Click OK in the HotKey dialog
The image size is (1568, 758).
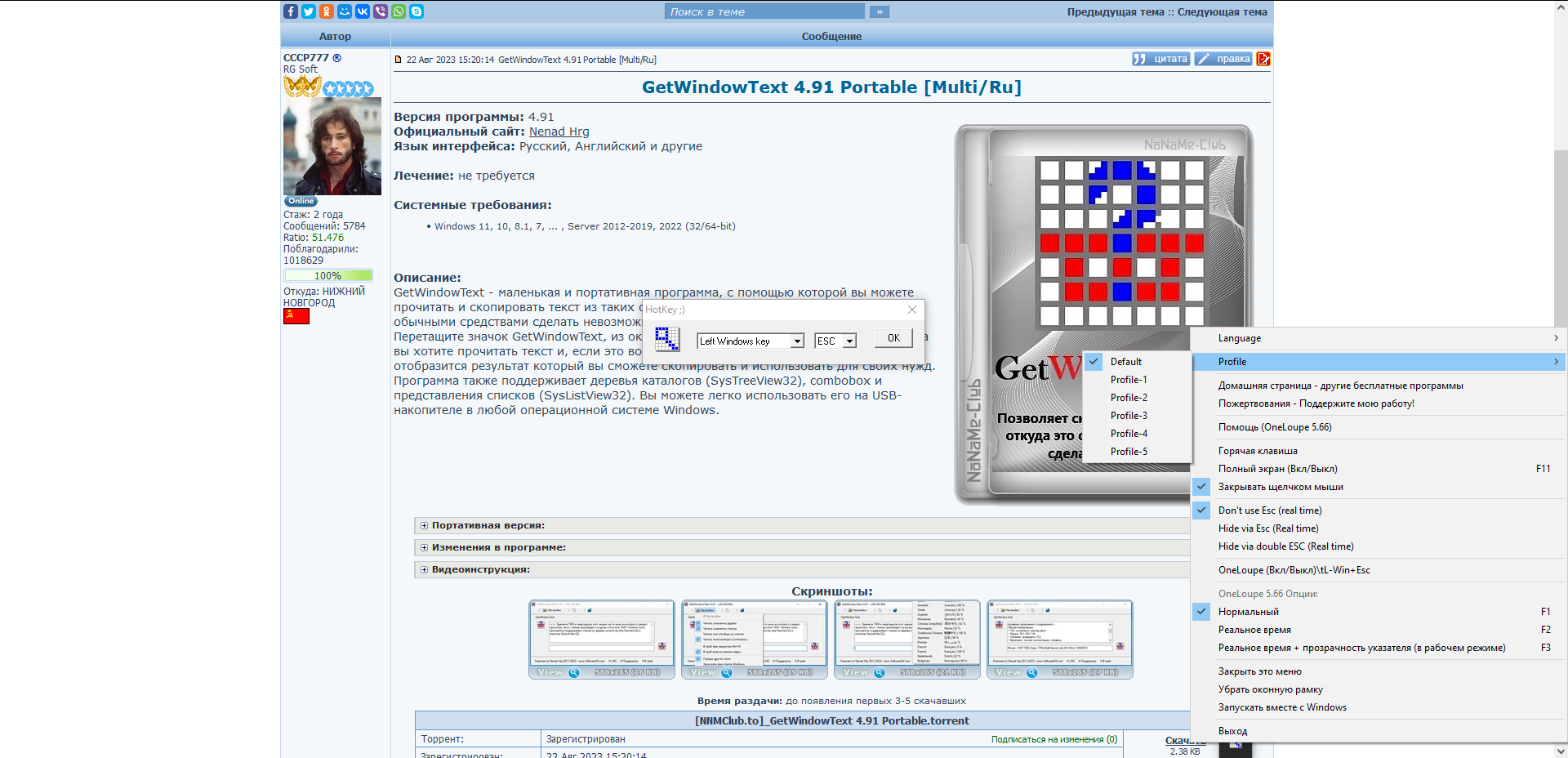pos(893,338)
